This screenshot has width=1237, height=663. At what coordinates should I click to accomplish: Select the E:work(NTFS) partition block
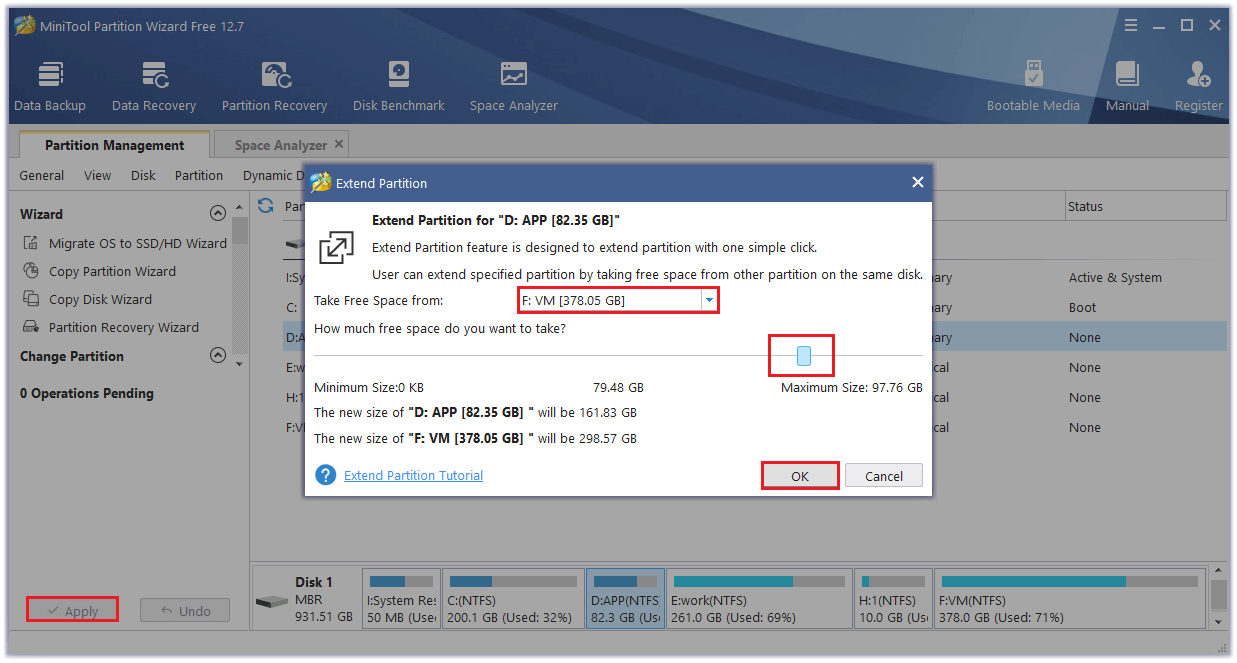pos(759,598)
